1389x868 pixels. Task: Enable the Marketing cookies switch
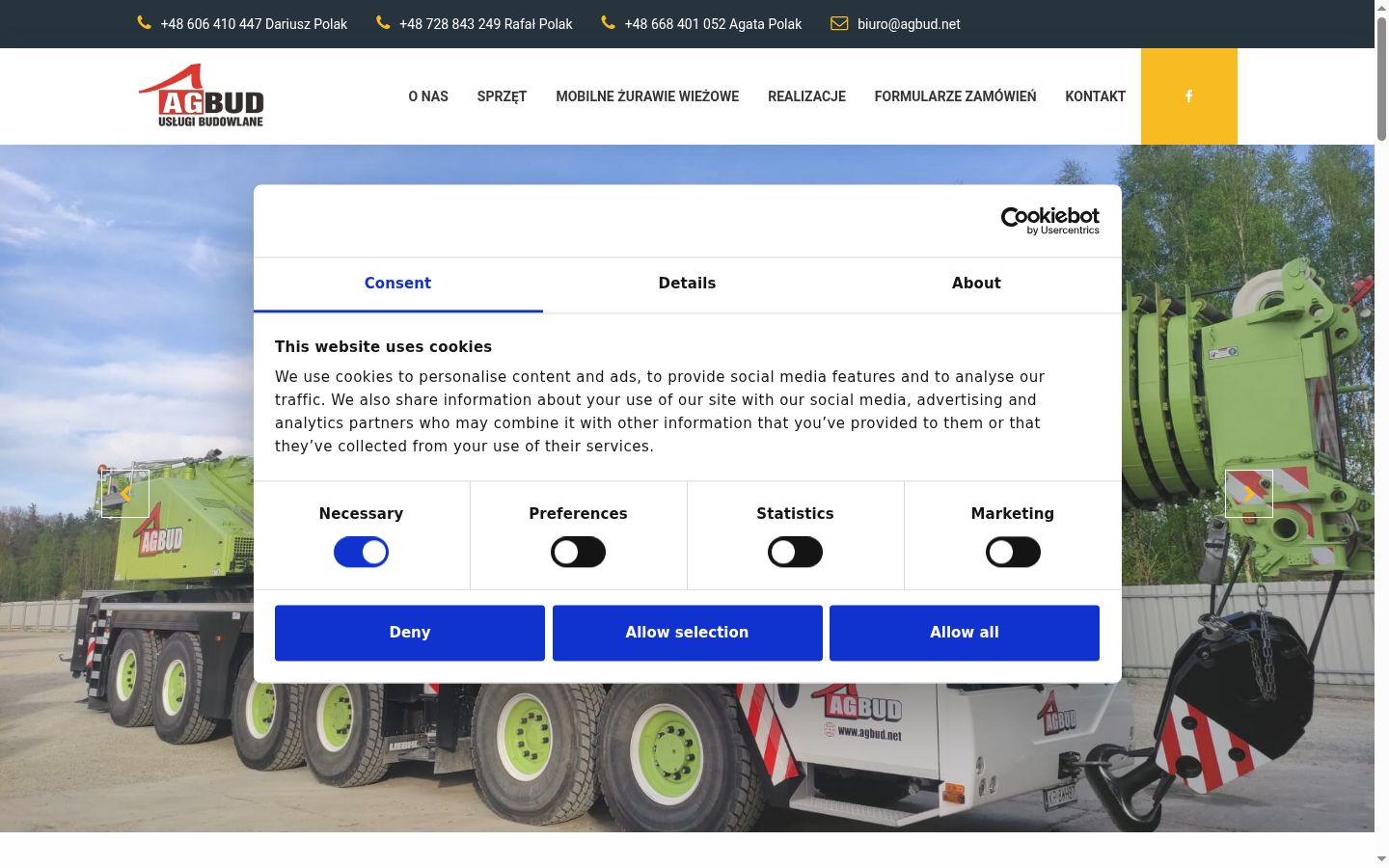[1013, 553]
